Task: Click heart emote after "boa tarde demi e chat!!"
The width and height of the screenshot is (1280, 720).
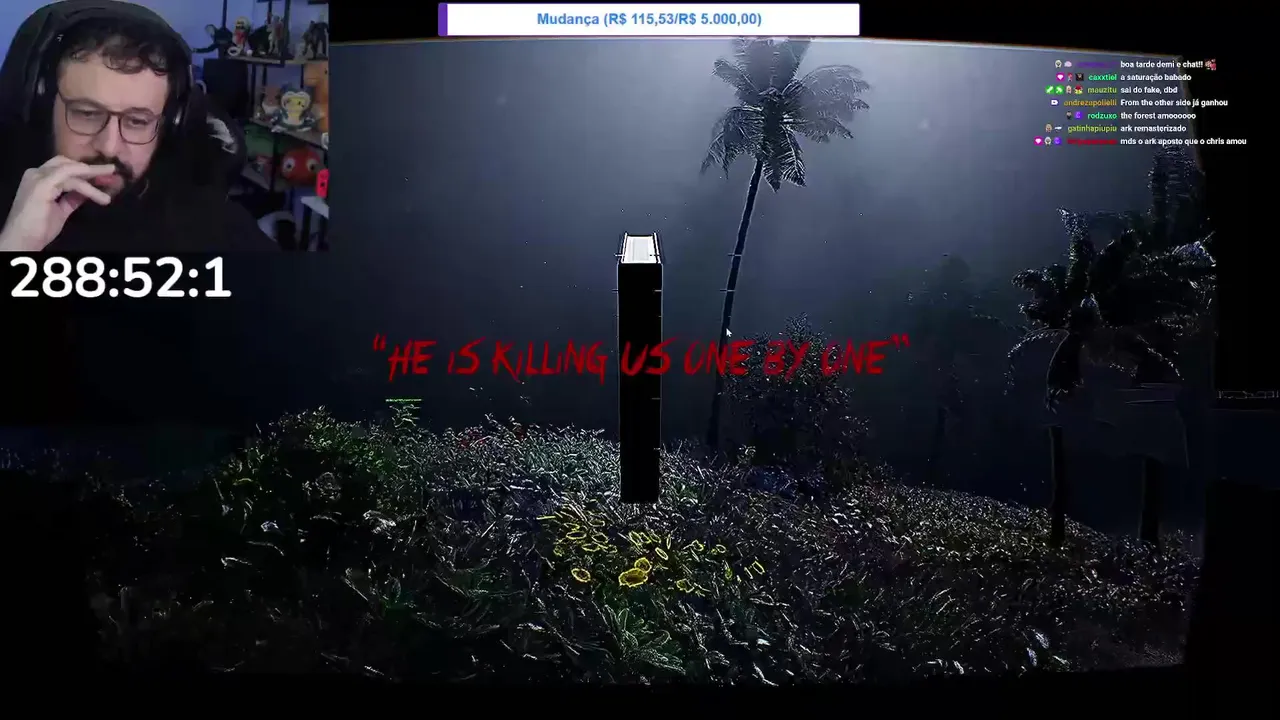Action: click(1210, 64)
